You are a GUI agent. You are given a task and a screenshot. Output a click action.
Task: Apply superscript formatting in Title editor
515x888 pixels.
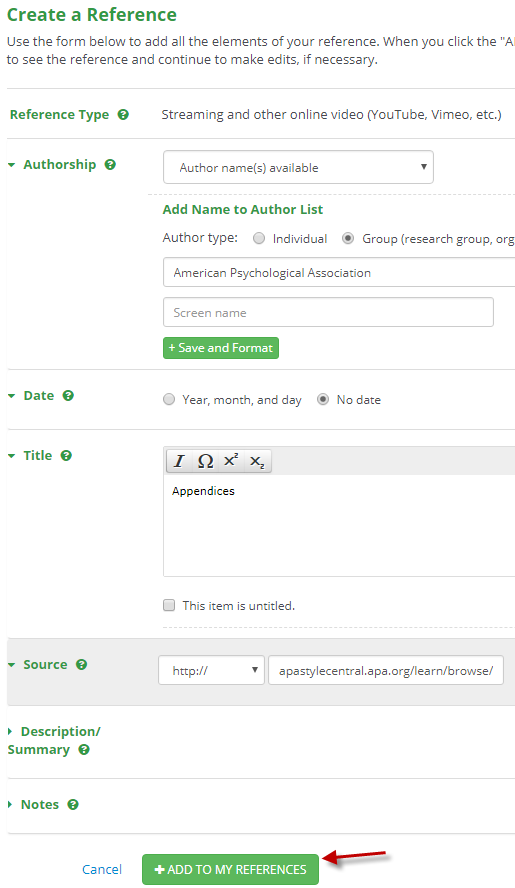(x=231, y=461)
